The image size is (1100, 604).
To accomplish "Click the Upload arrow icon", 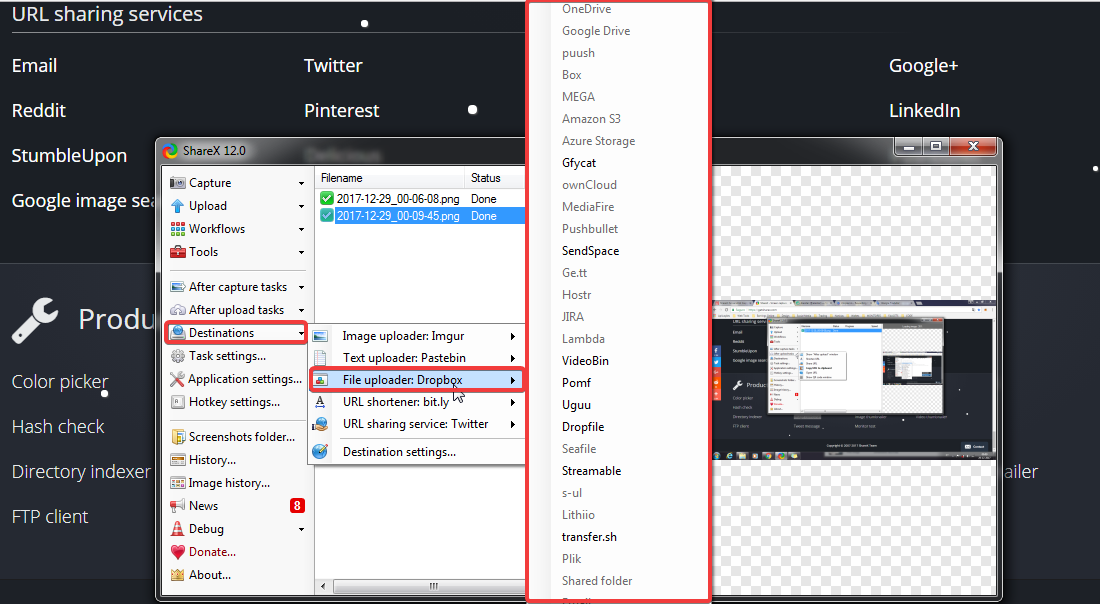I will 177,206.
